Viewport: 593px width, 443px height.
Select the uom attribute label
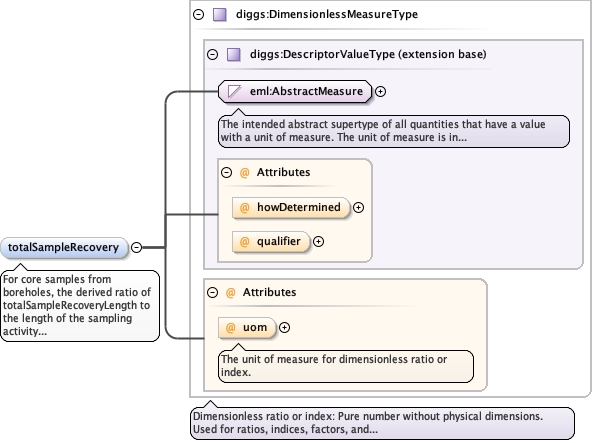click(255, 328)
